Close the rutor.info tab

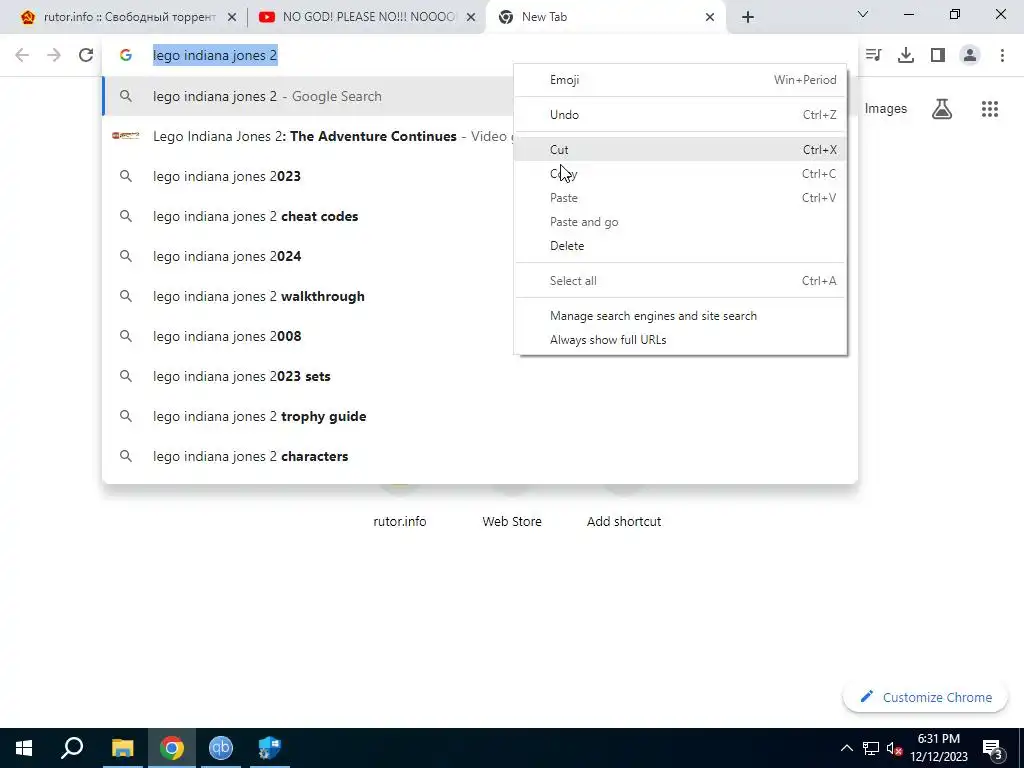click(232, 17)
